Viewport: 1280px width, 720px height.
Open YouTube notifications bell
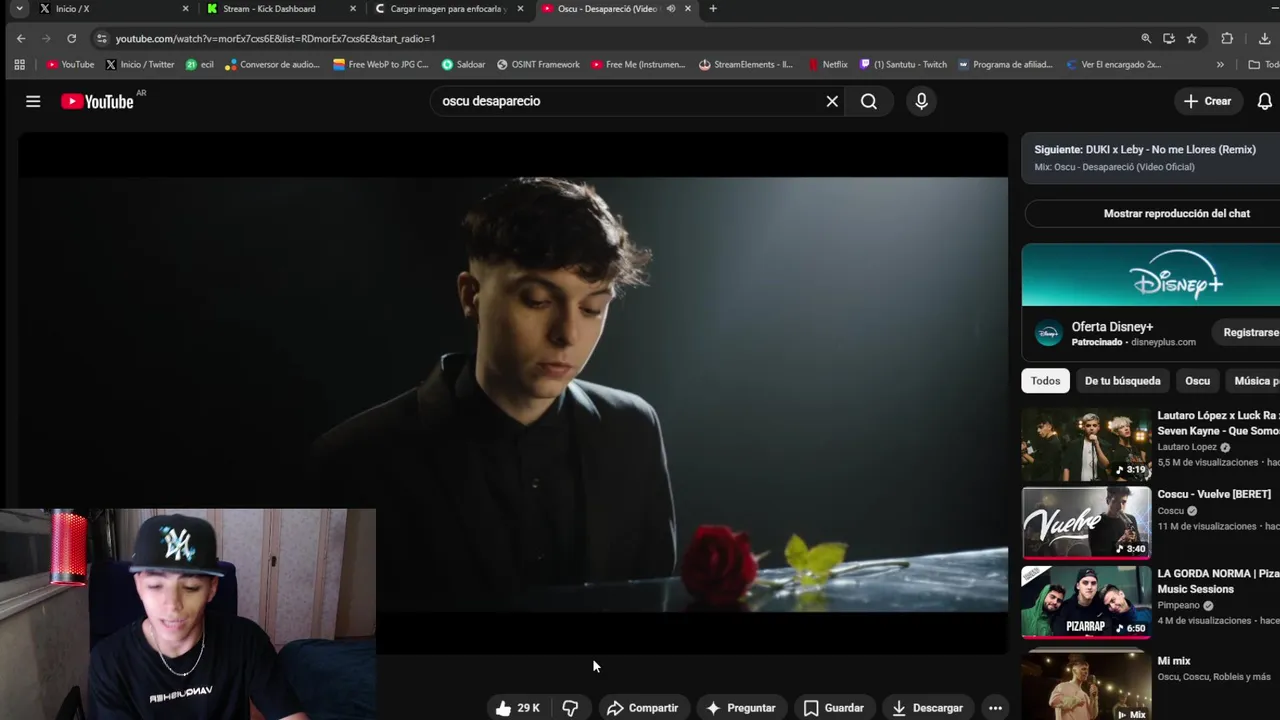1264,101
